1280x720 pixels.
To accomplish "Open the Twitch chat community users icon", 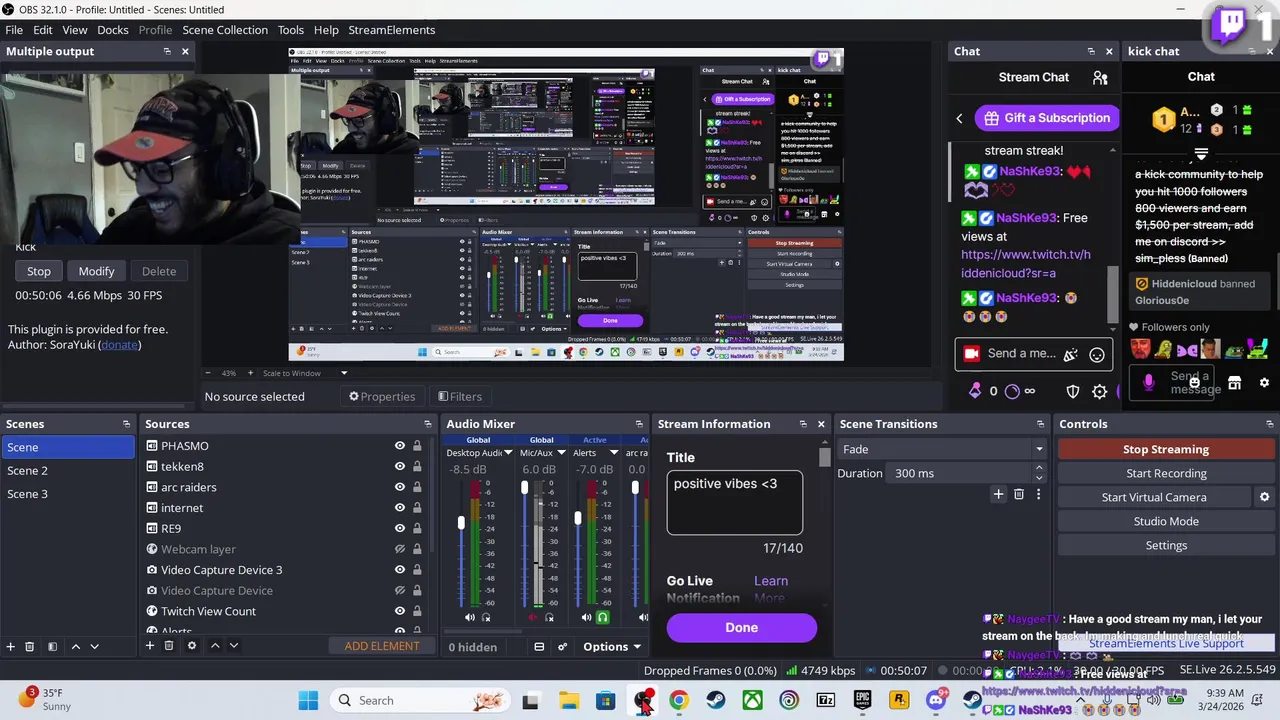I will 1100,78.
